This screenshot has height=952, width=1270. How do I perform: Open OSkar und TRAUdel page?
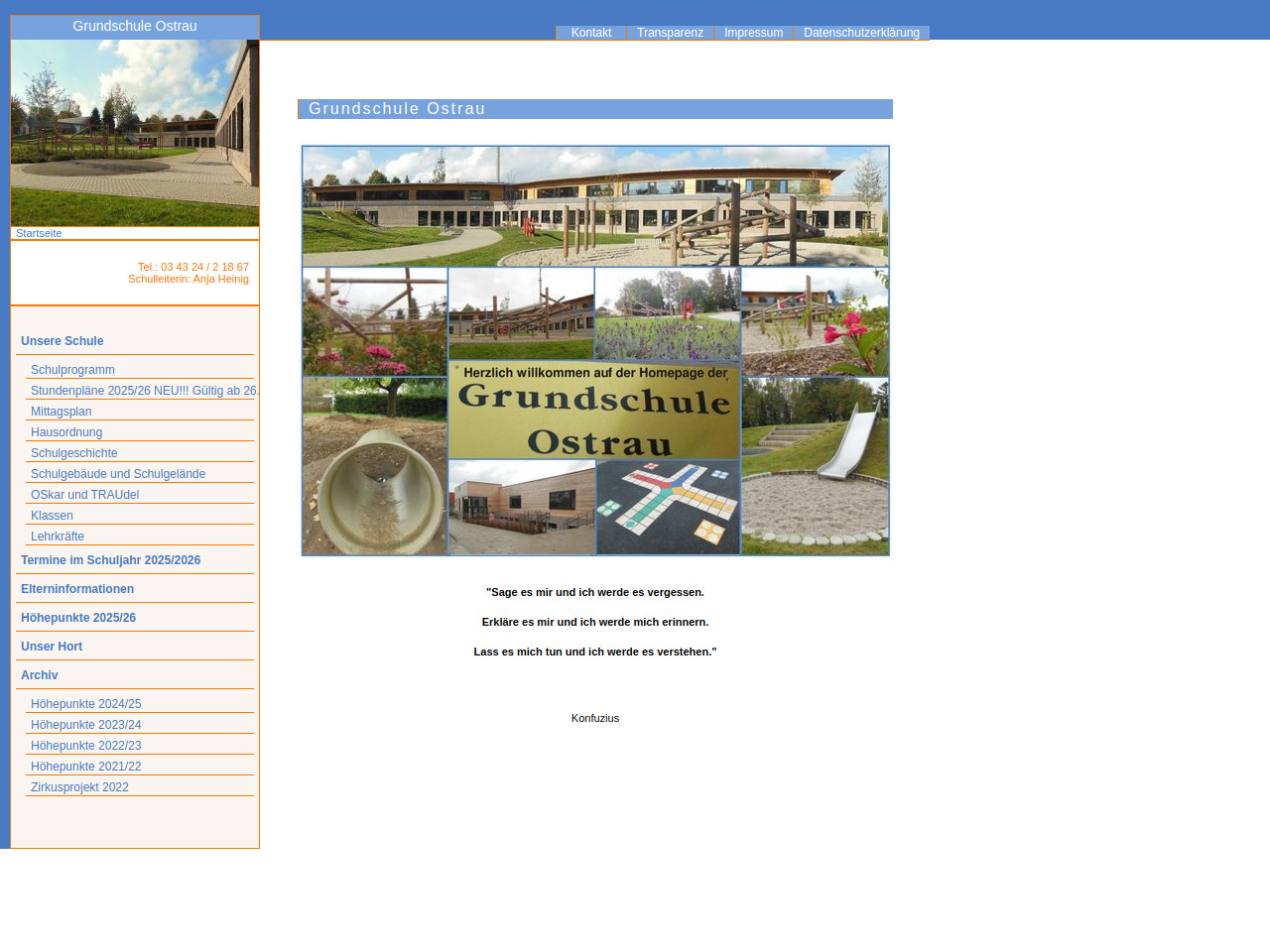click(85, 495)
